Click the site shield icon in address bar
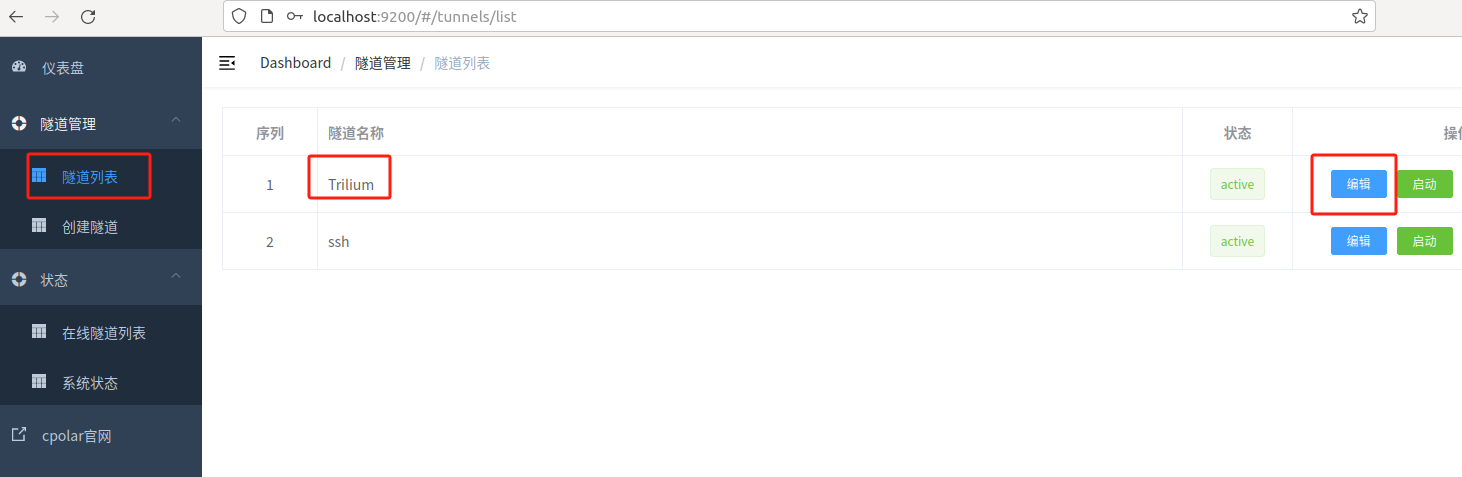 click(x=238, y=16)
